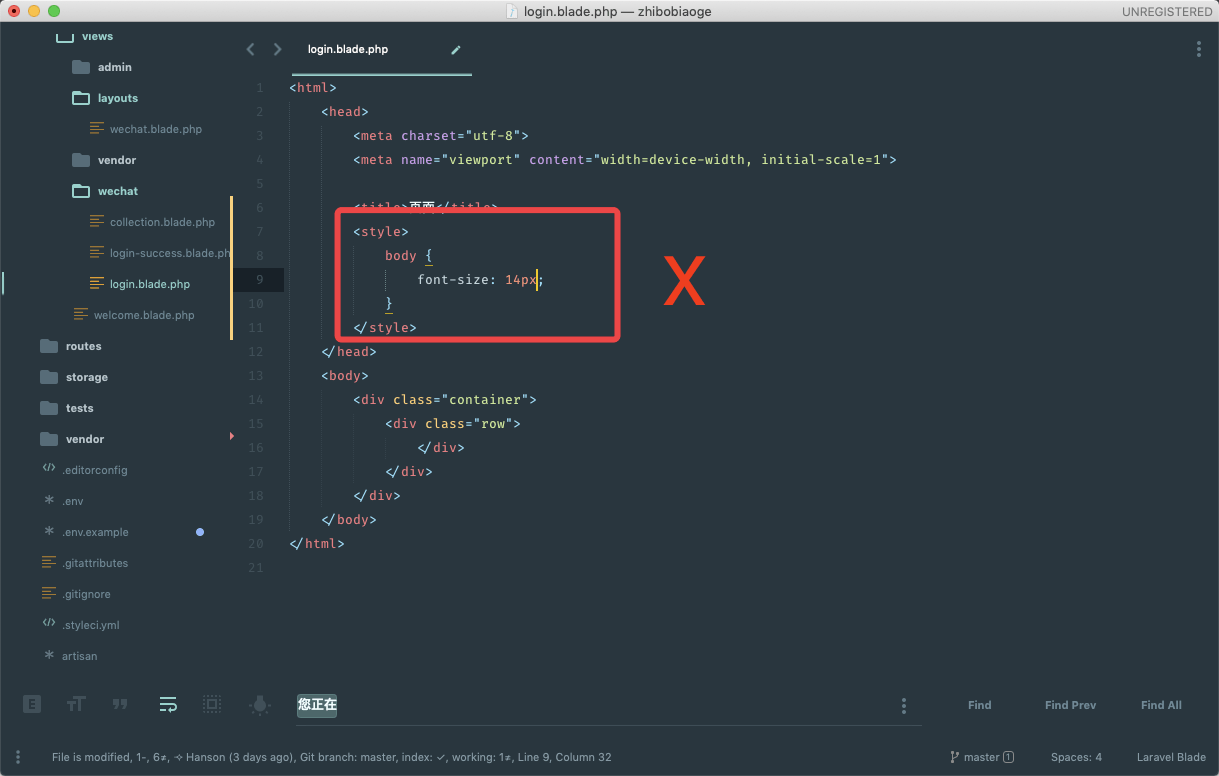Click the pencil icon on login.blade.php tab

point(456,49)
